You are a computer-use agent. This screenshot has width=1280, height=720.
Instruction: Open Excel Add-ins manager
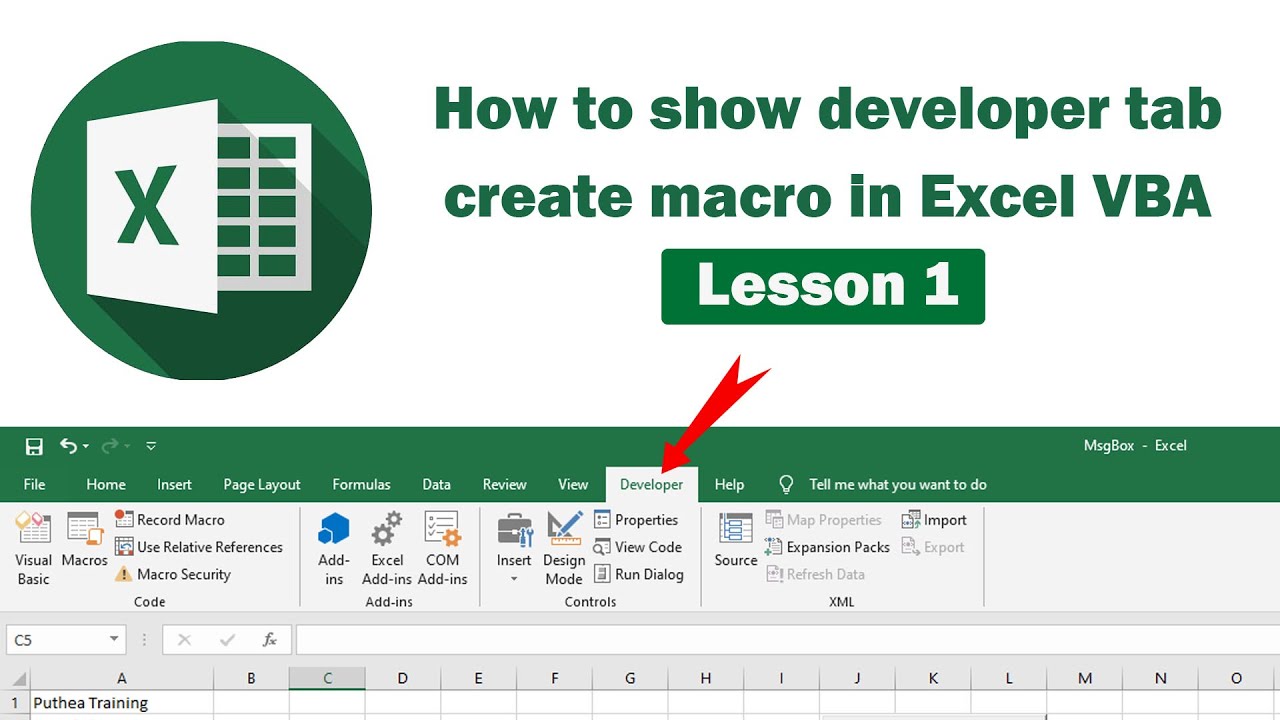[387, 548]
